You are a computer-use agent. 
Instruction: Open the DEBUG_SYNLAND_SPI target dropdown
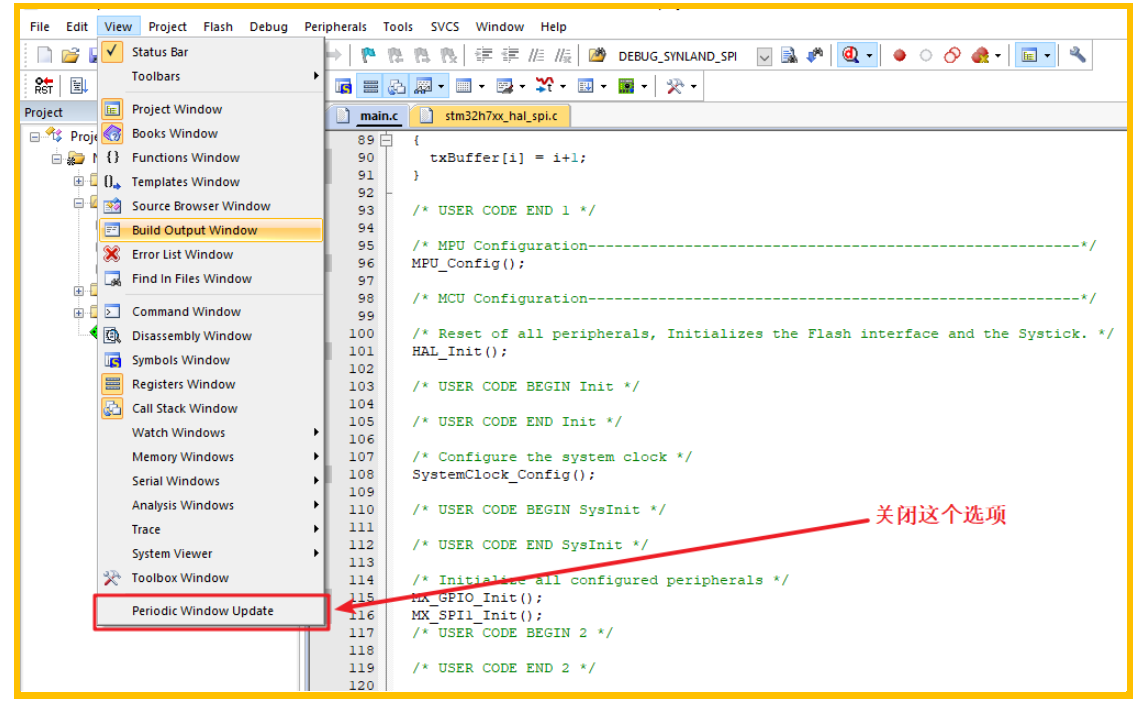pos(764,56)
